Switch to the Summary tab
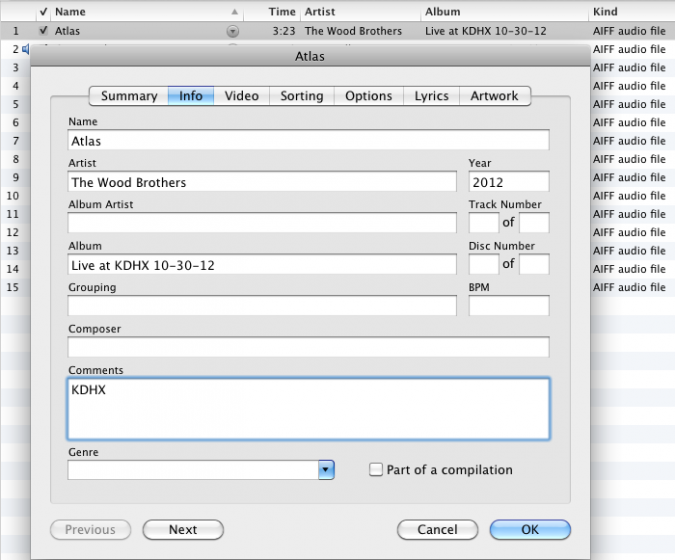Viewport: 675px width, 560px height. (x=129, y=96)
